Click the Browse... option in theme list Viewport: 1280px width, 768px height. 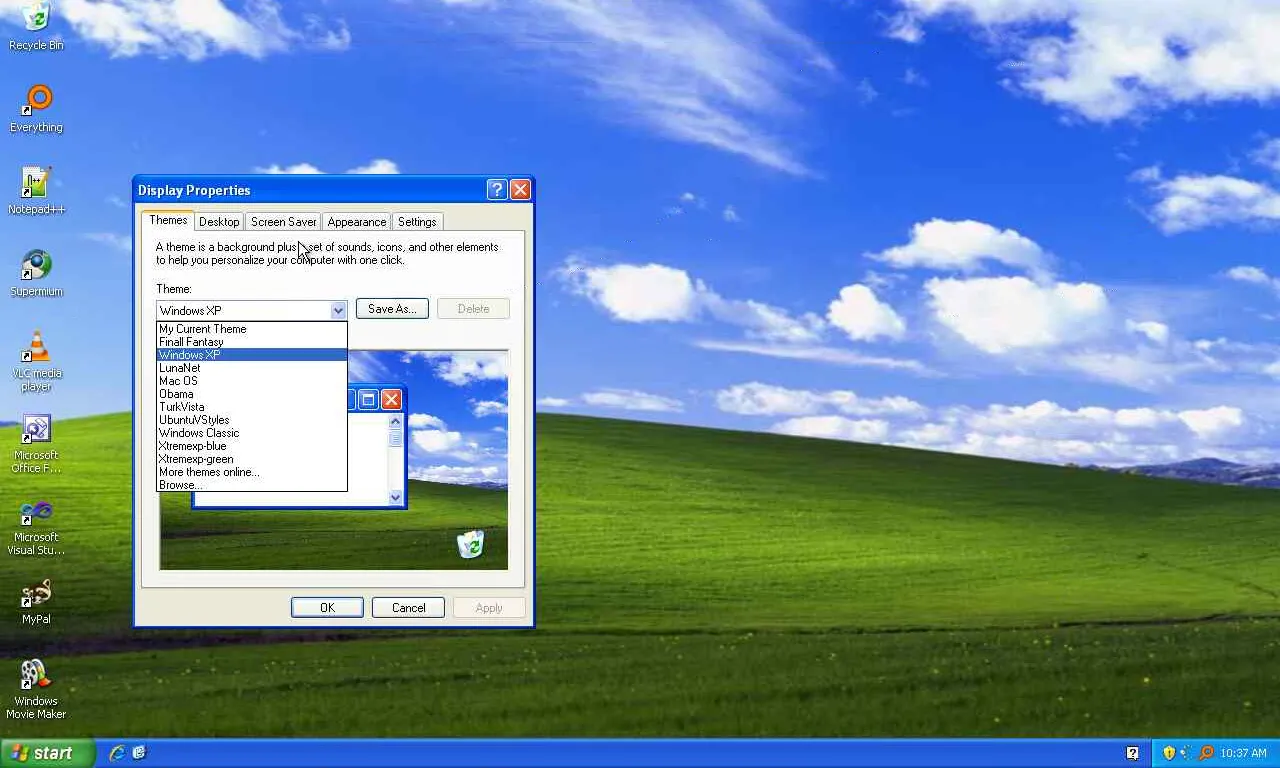click(252, 485)
